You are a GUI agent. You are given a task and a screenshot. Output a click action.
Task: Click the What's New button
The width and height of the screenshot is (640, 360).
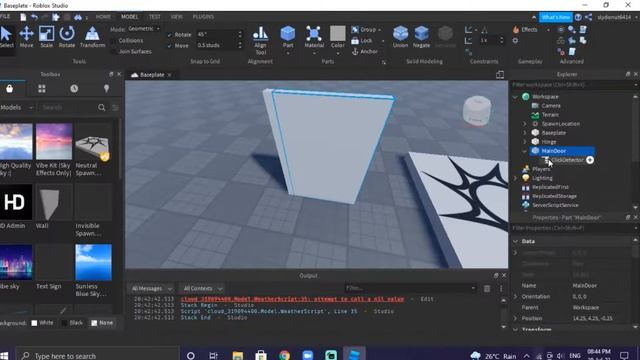pos(556,17)
